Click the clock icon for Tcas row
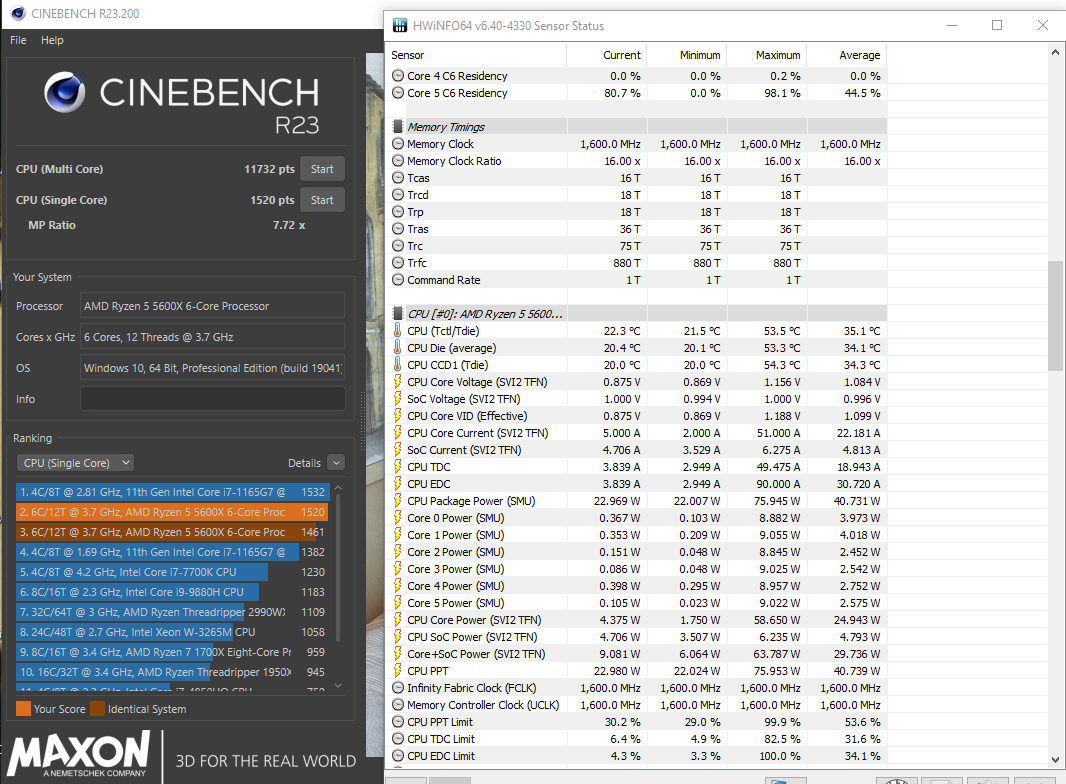The height and width of the screenshot is (784, 1066). 398,177
